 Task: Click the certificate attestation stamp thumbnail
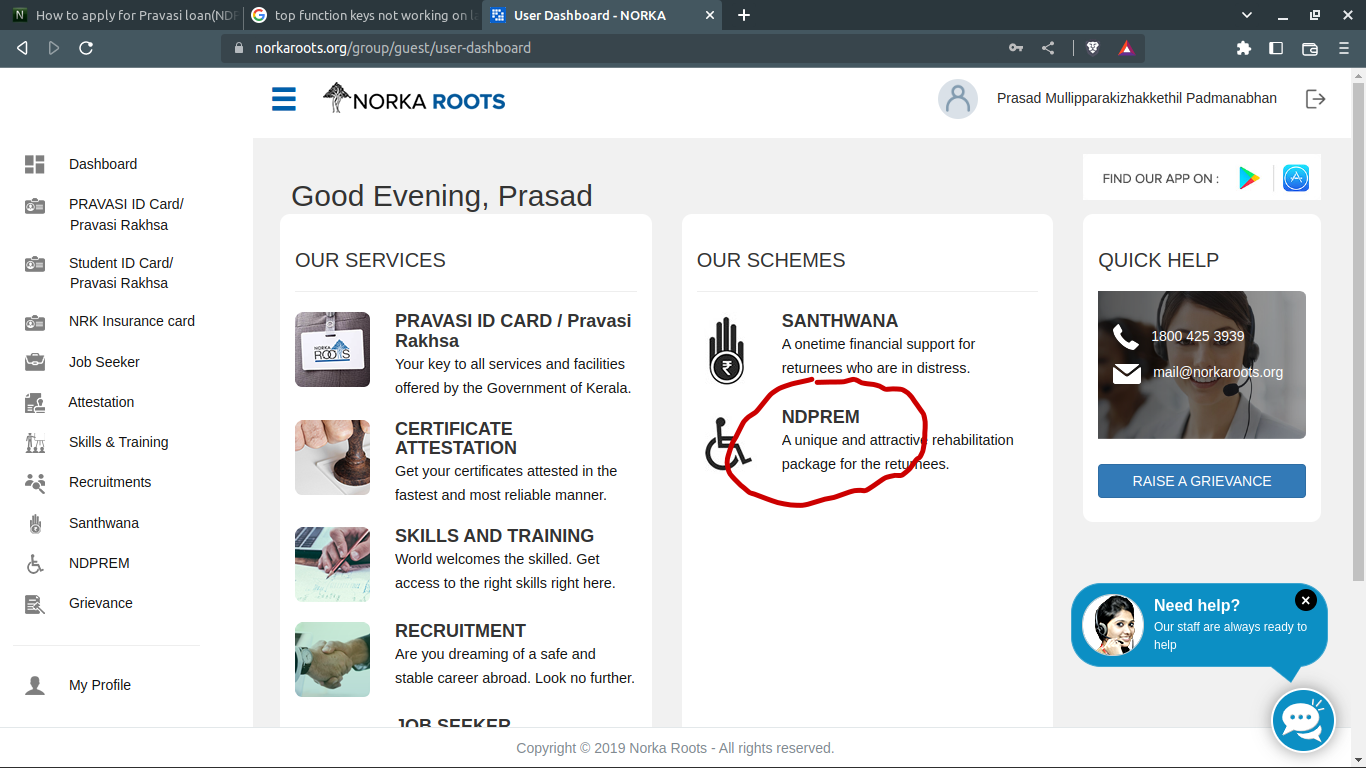332,457
